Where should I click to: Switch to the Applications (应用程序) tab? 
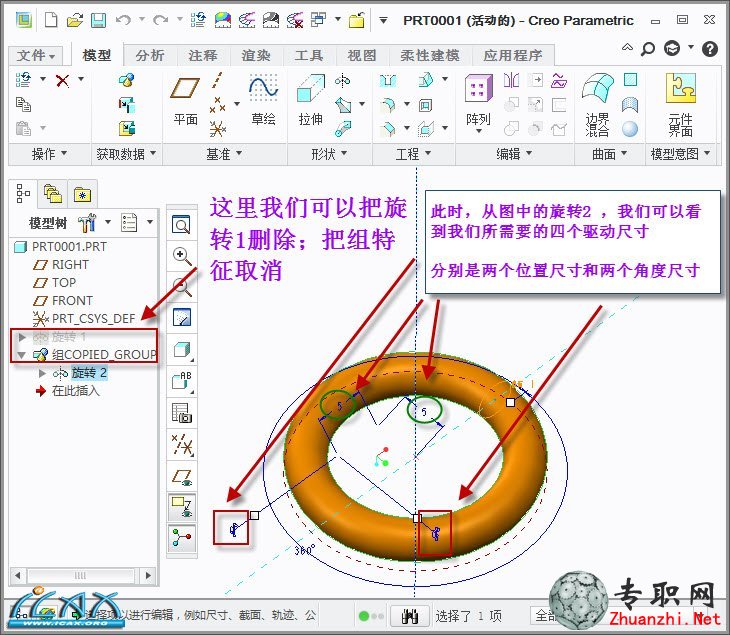(x=513, y=55)
